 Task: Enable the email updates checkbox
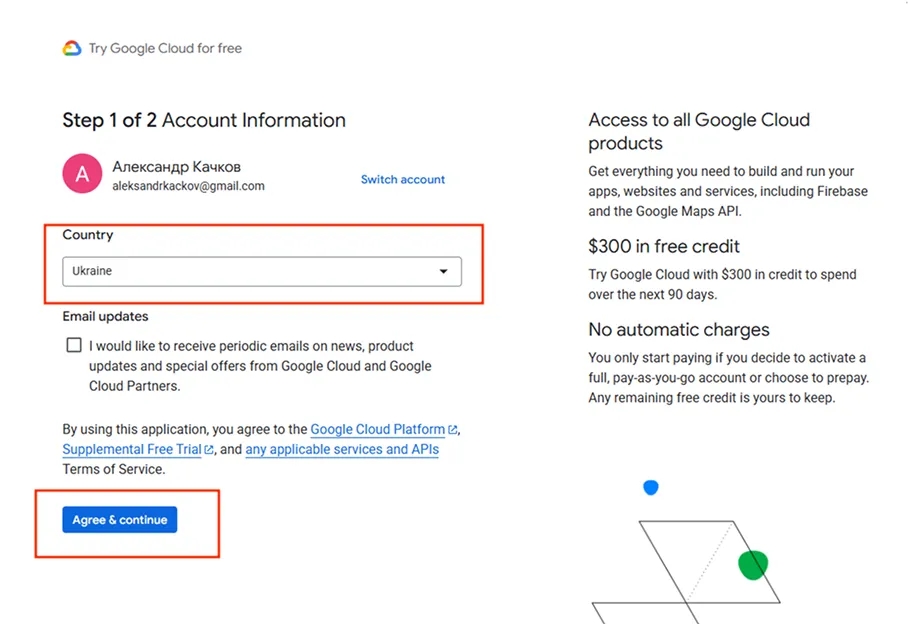click(74, 345)
